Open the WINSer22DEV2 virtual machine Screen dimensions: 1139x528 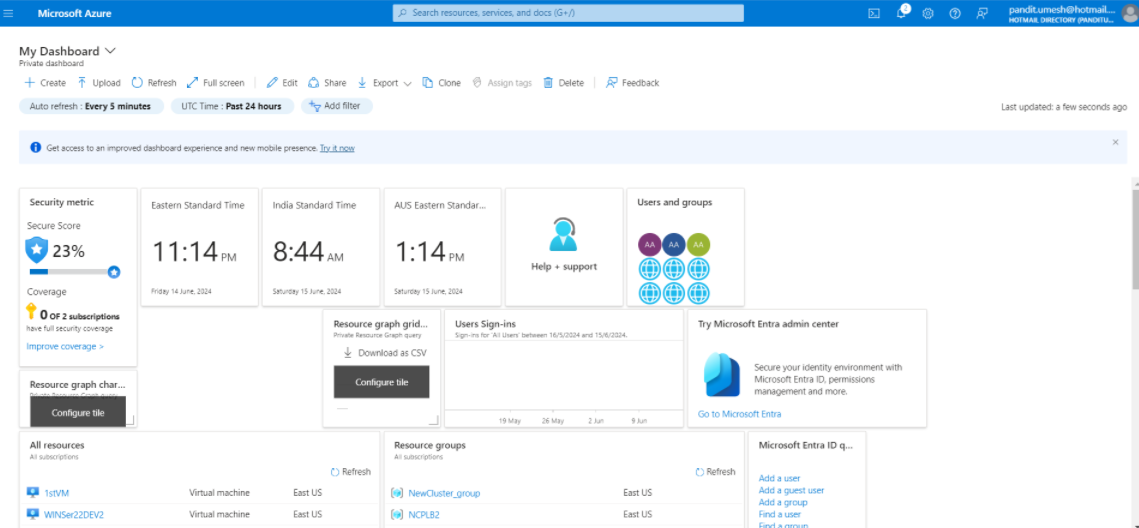tap(74, 514)
